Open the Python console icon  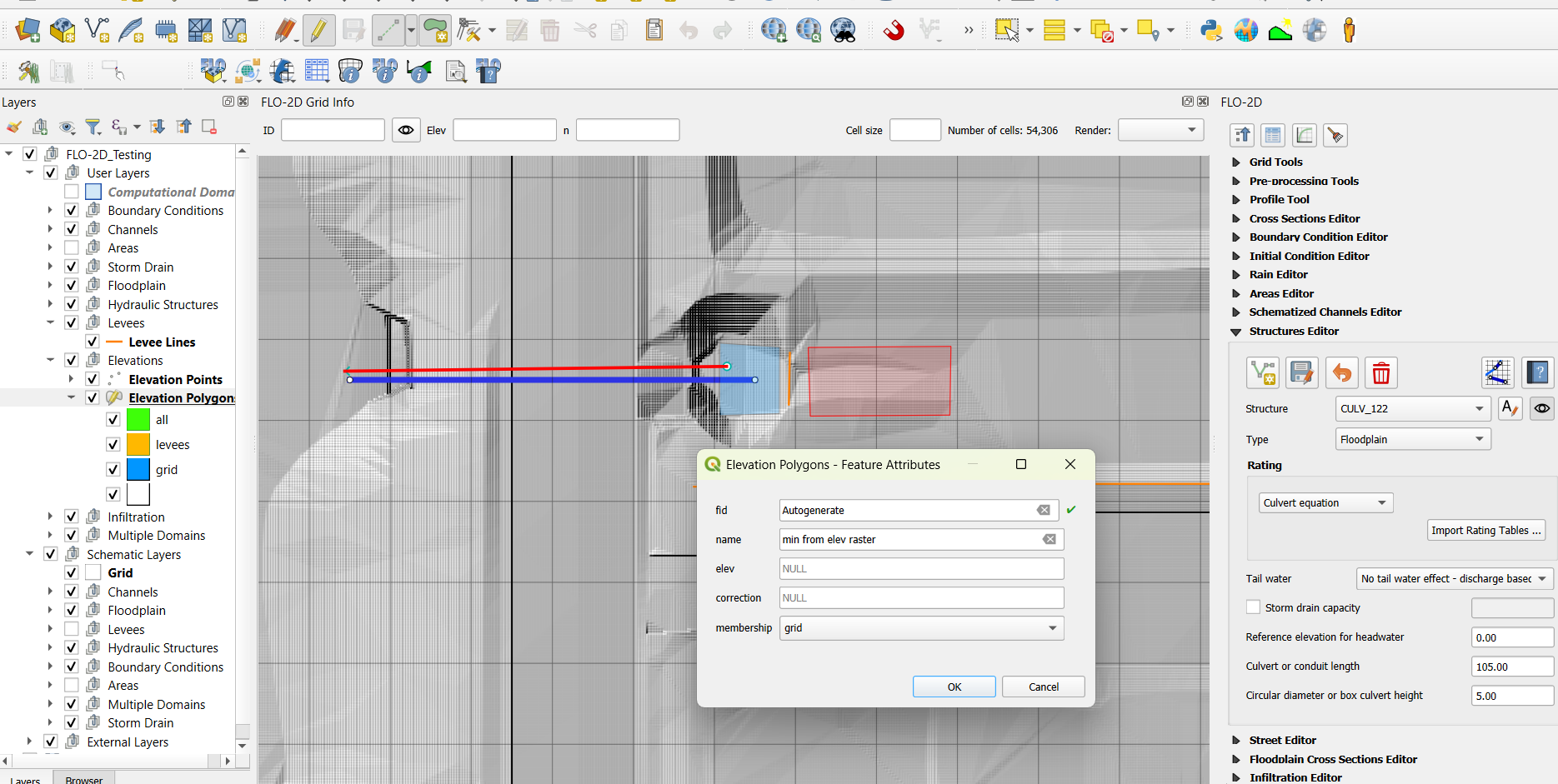(1210, 31)
